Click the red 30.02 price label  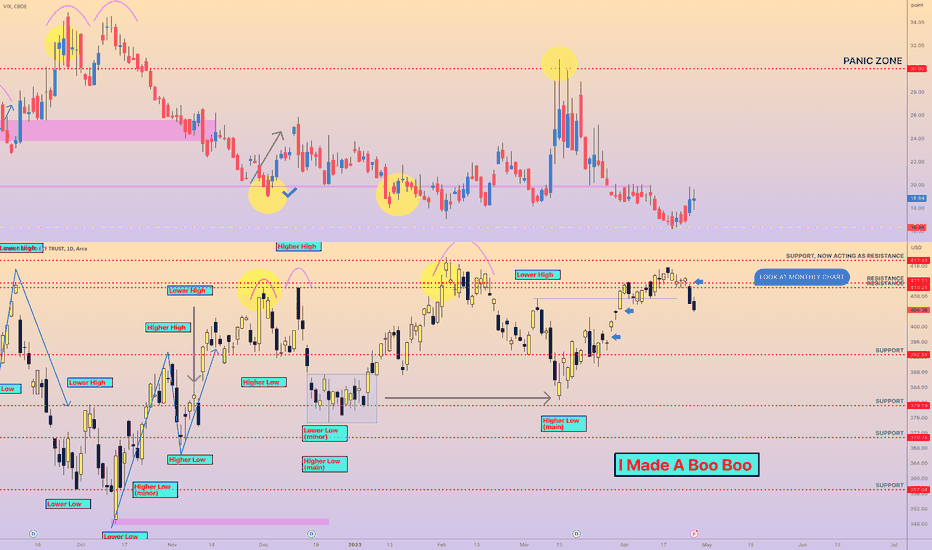point(917,69)
